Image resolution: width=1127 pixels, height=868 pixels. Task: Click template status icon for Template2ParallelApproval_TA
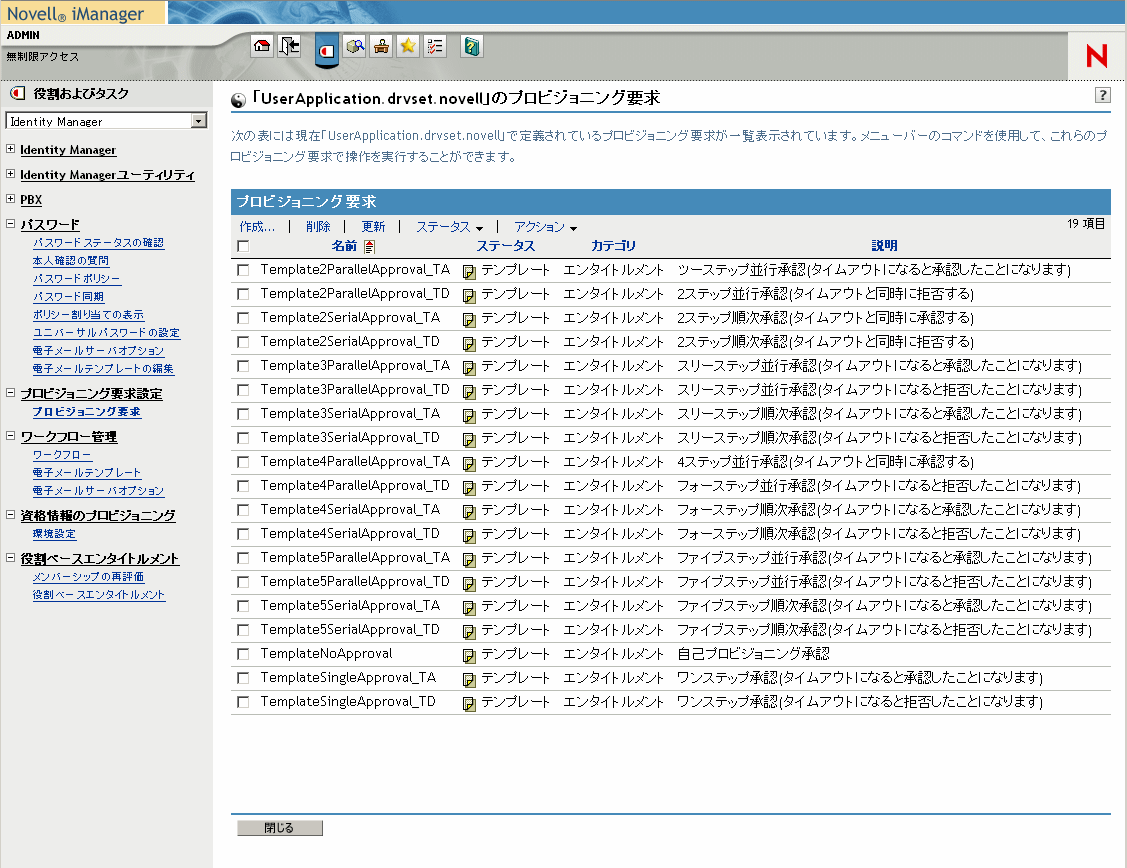[469, 272]
